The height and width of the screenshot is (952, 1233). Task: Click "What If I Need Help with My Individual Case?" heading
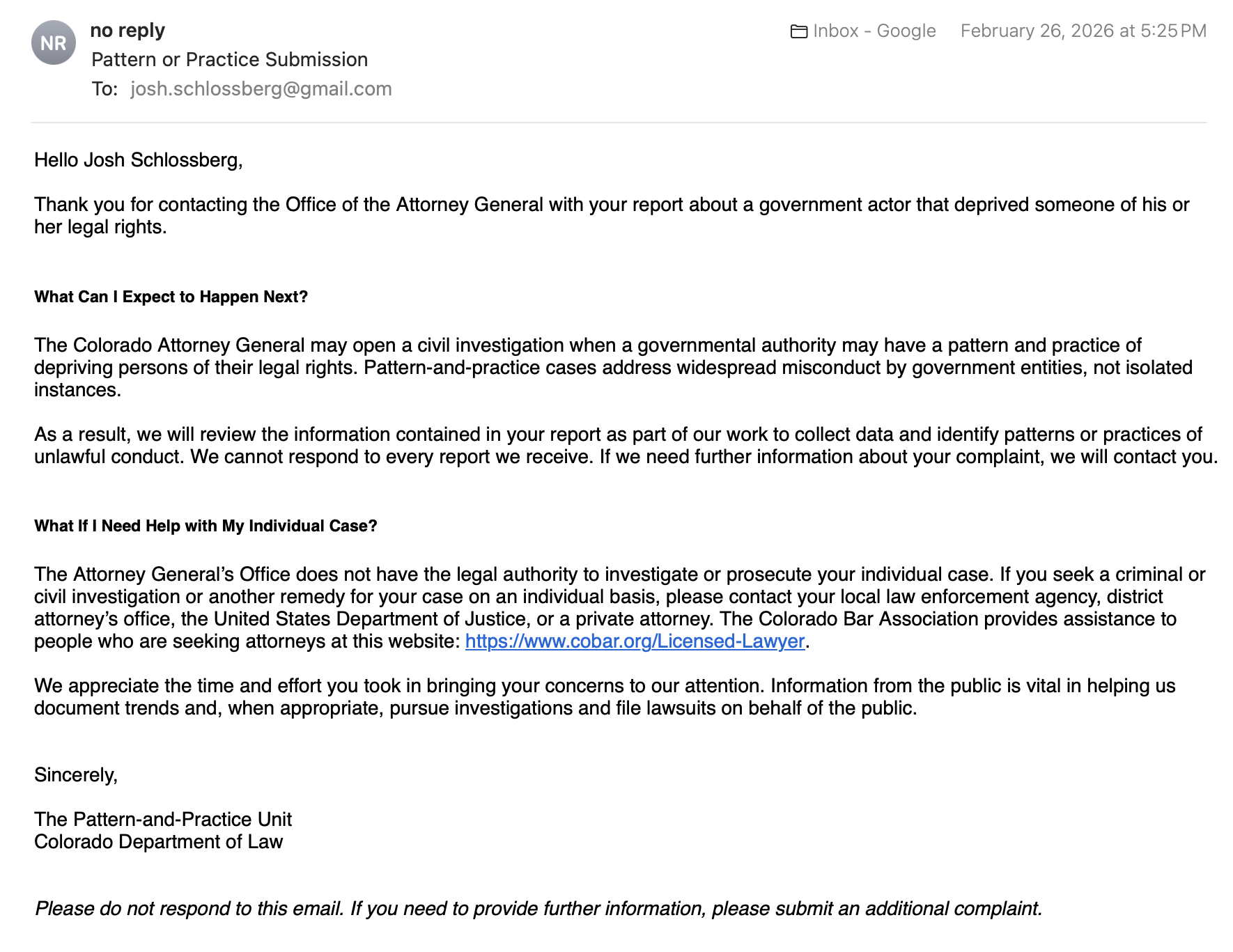[x=205, y=526]
